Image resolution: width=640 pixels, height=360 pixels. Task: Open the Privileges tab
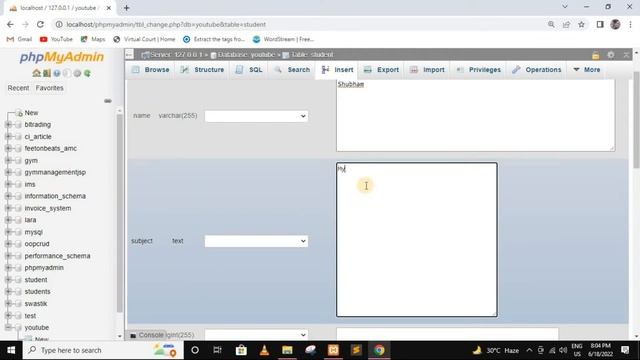click(x=478, y=70)
